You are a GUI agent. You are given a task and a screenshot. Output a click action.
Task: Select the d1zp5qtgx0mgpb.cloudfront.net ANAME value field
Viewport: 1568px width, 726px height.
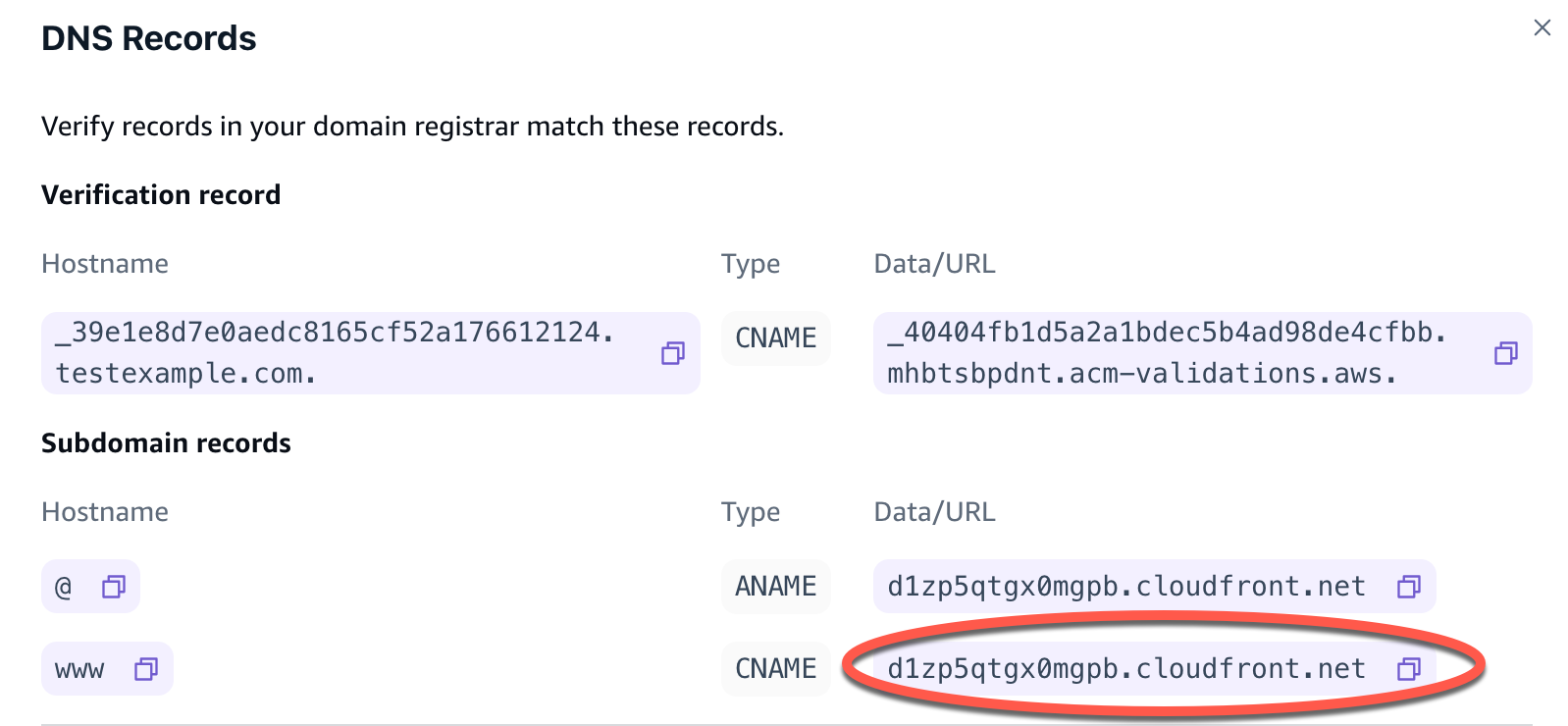tap(1126, 586)
